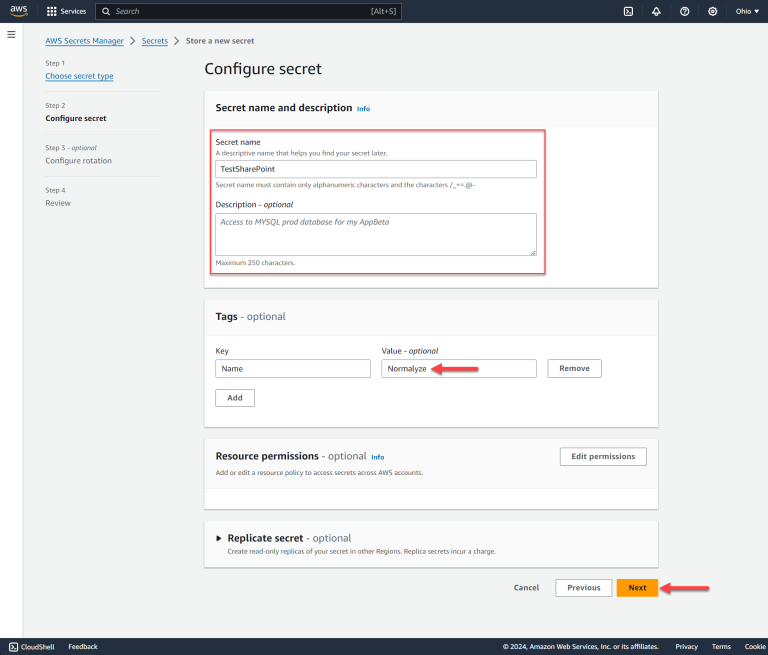Click into the Secret name field
This screenshot has width=768, height=655.
[376, 170]
